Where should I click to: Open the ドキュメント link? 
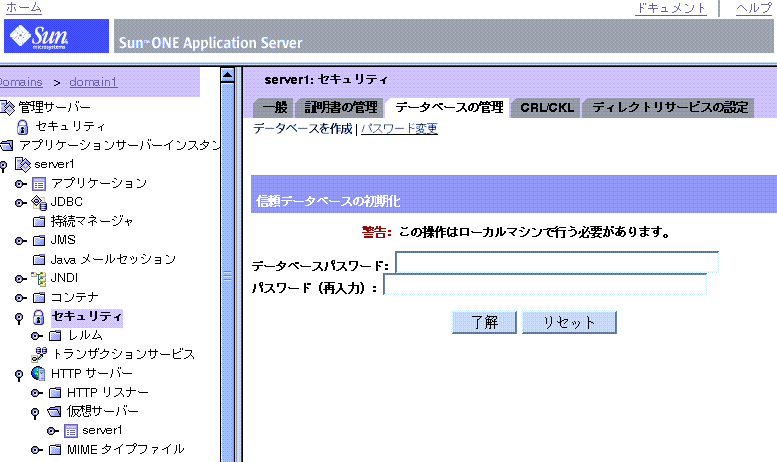[670, 8]
